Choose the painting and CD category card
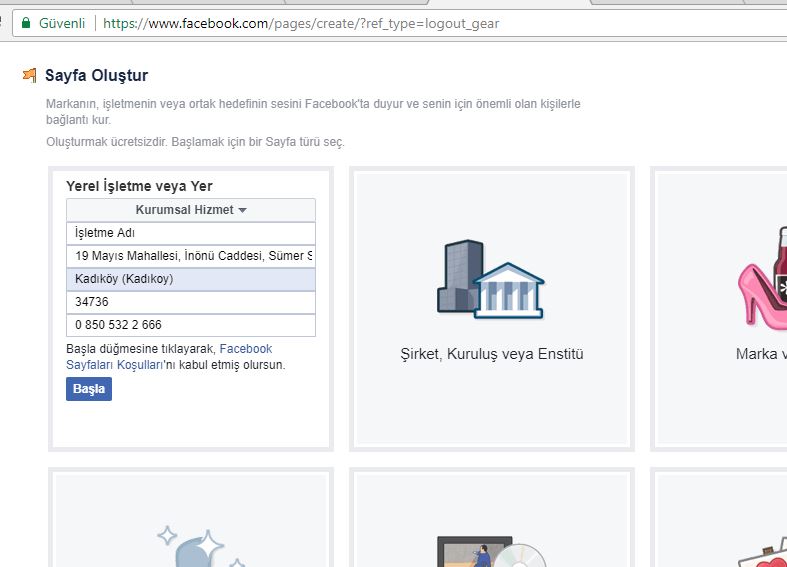This screenshot has height=567, width=787. pos(492,519)
